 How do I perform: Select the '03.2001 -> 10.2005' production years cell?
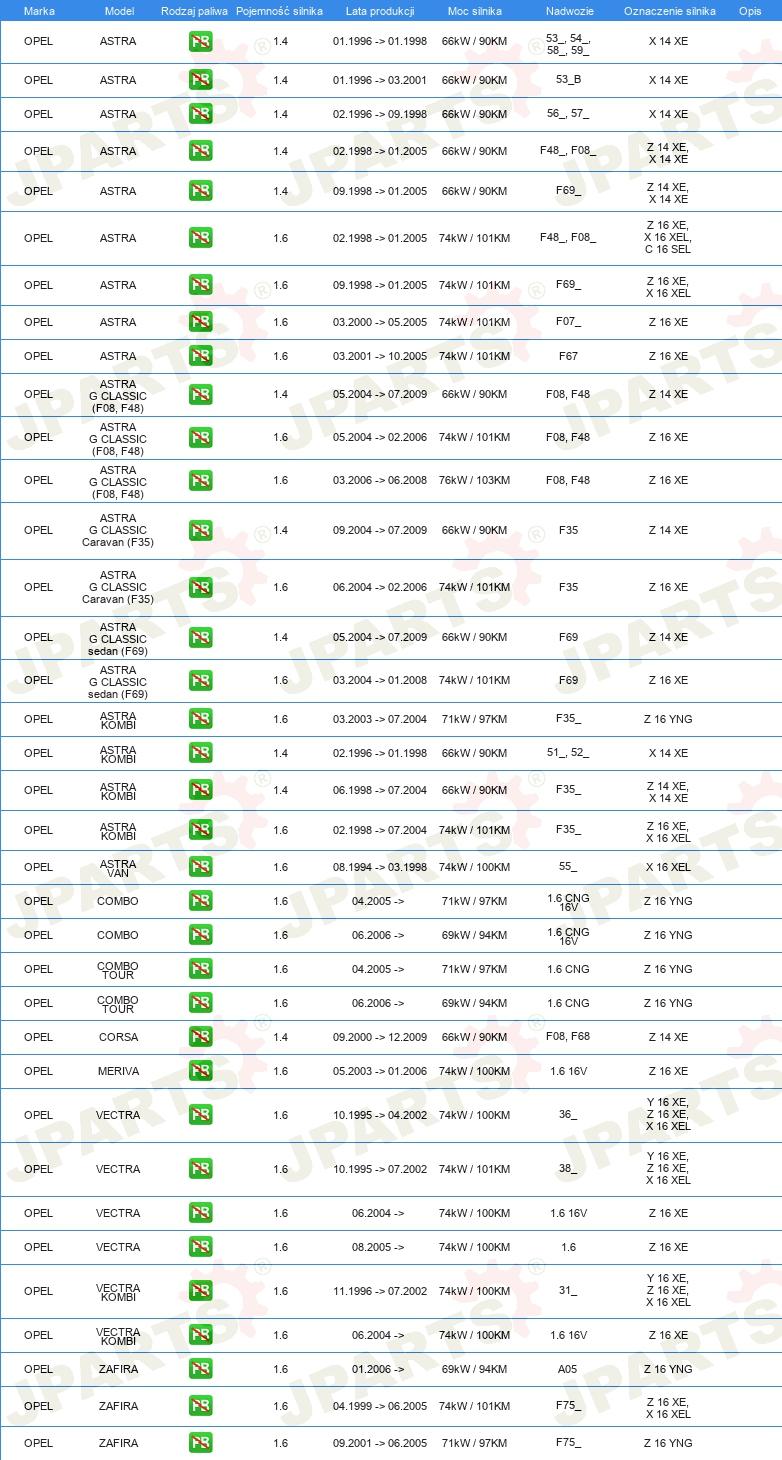click(x=380, y=356)
